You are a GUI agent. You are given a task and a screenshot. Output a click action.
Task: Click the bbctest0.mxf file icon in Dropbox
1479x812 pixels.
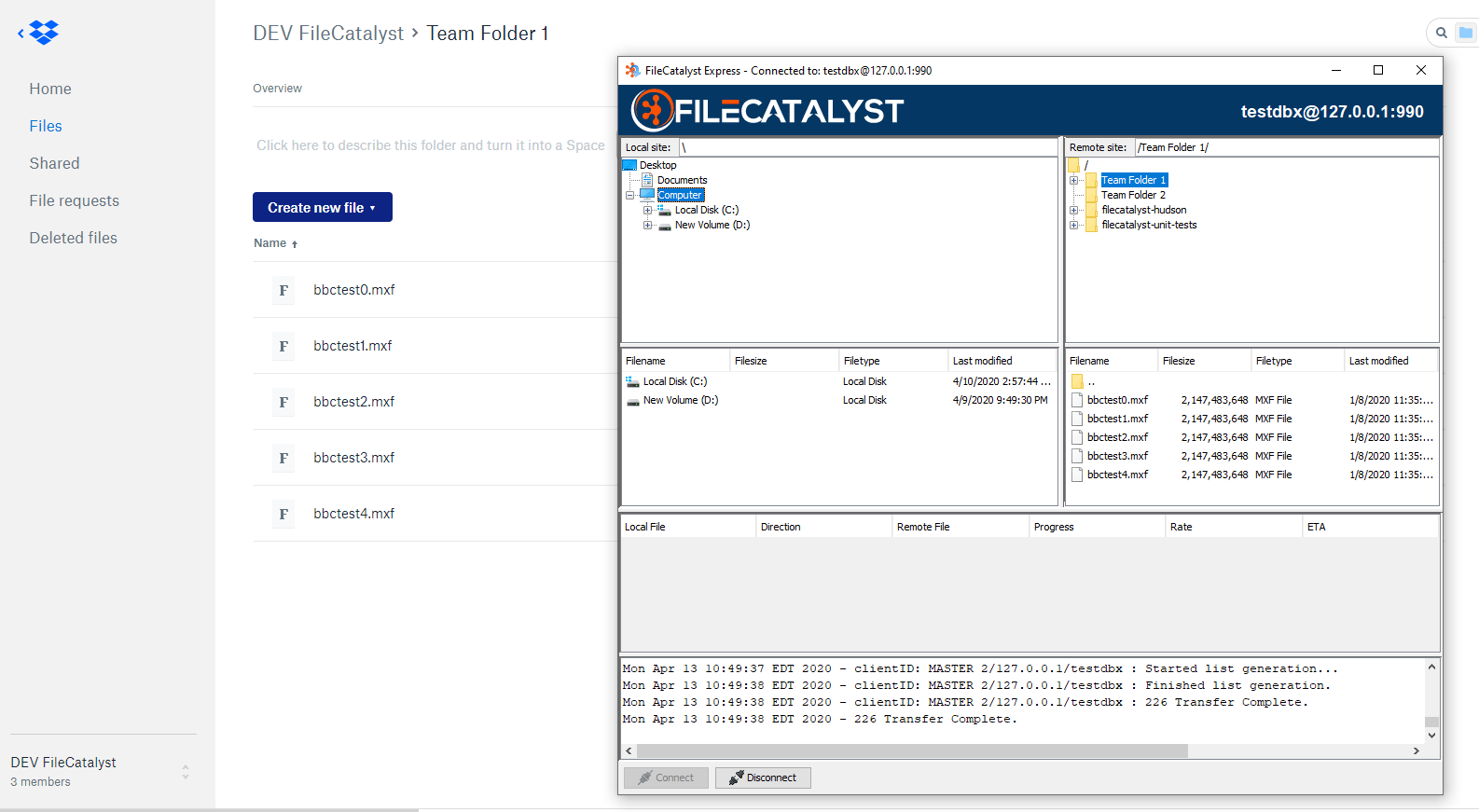[283, 290]
